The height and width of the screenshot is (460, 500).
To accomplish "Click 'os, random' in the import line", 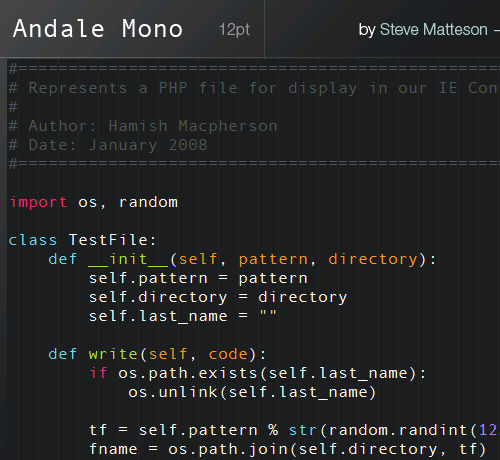I will [x=128, y=203].
